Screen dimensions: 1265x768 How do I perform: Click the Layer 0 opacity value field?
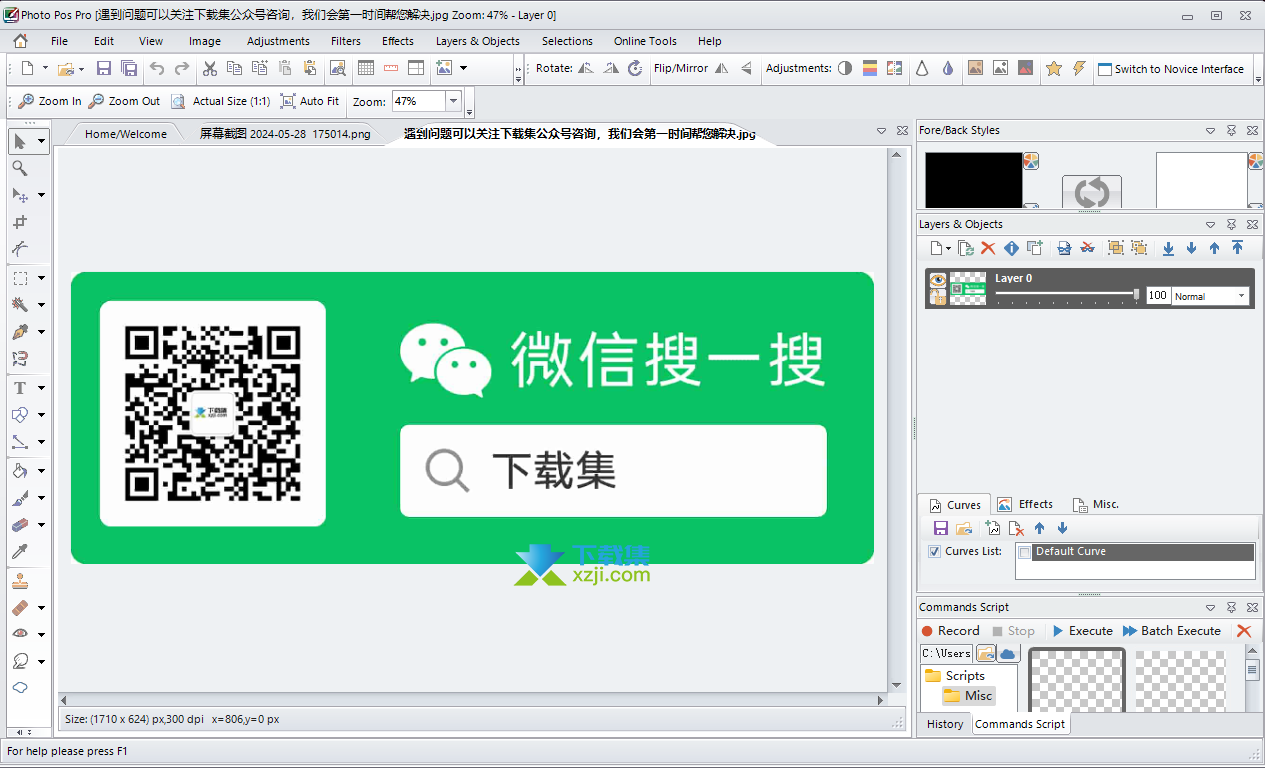(x=1158, y=296)
